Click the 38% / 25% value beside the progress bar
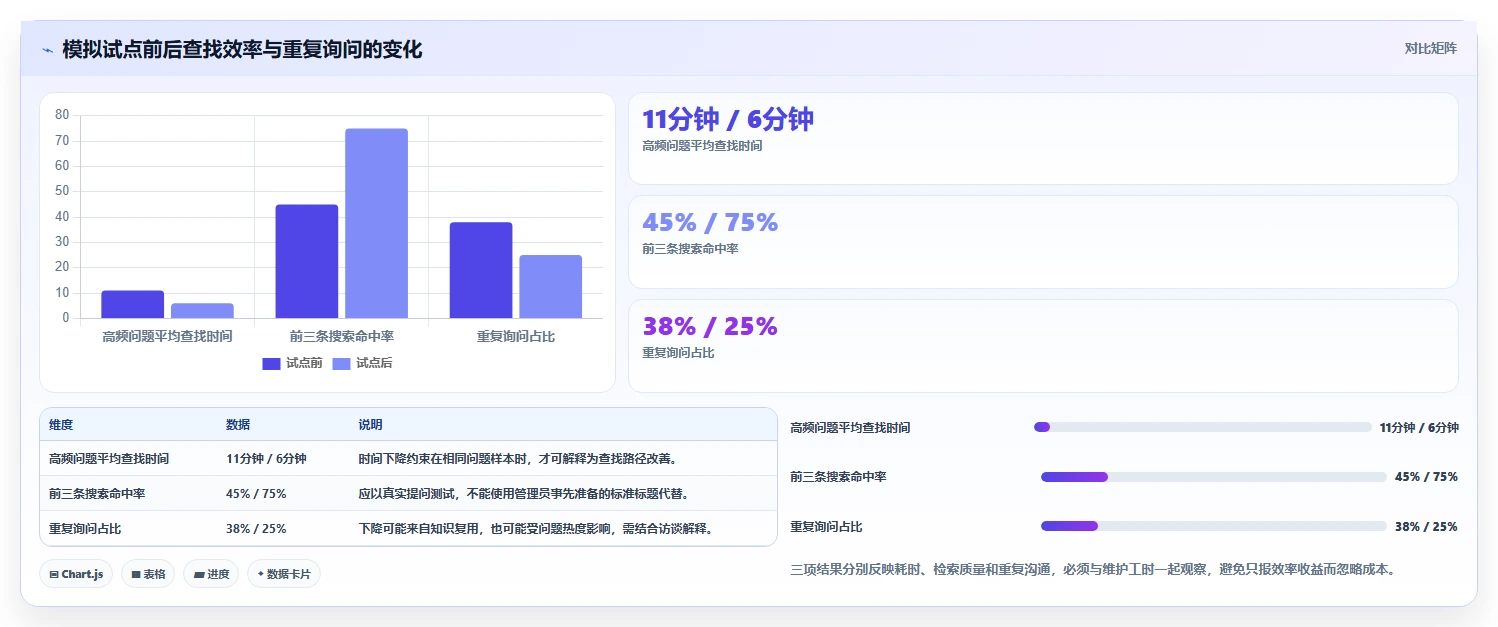 (x=1426, y=526)
